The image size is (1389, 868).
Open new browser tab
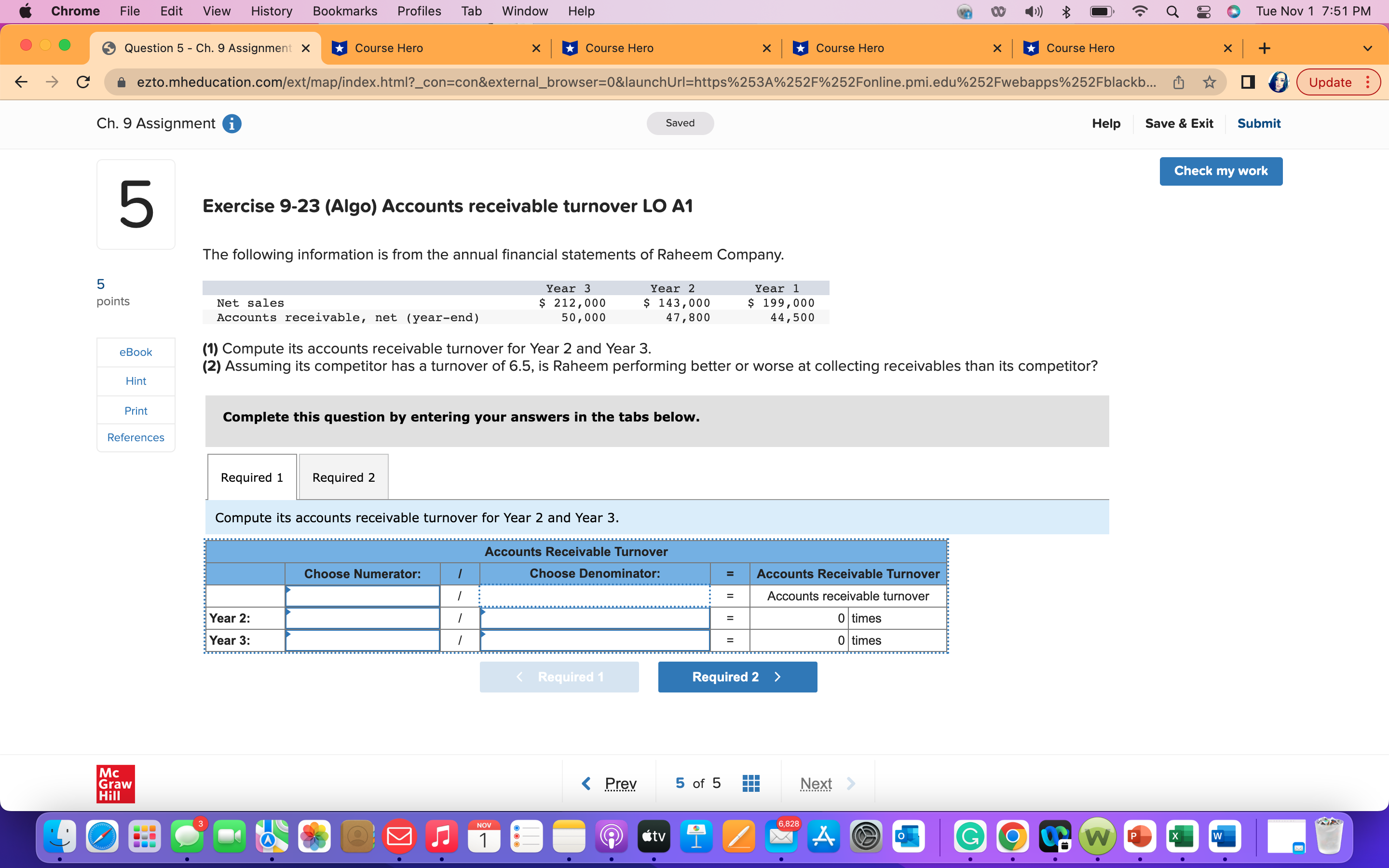coord(1264,48)
